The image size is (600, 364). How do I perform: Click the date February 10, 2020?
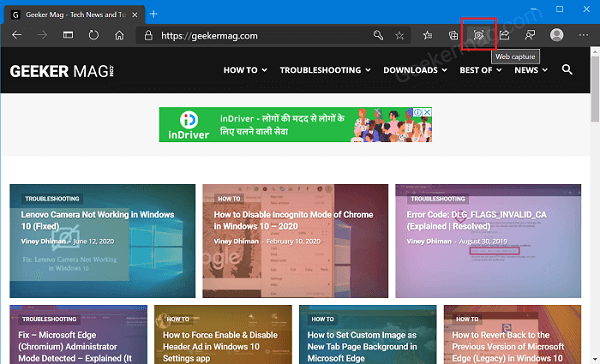(293, 241)
